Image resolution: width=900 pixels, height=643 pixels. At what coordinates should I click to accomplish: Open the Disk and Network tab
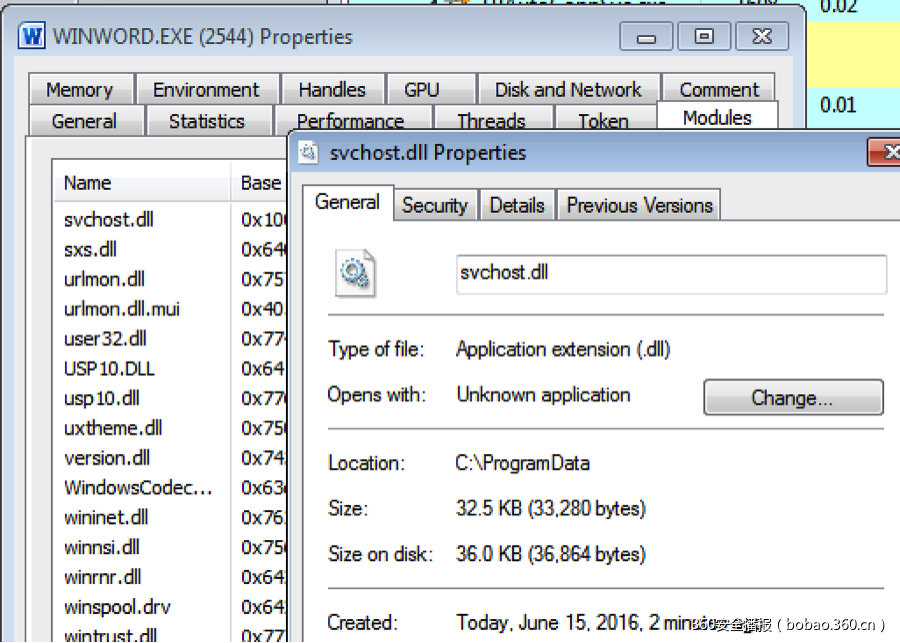point(568,90)
